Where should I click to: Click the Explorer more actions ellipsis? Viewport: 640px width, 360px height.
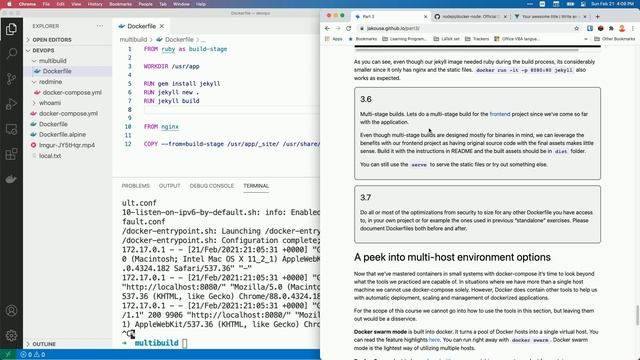click(100, 26)
